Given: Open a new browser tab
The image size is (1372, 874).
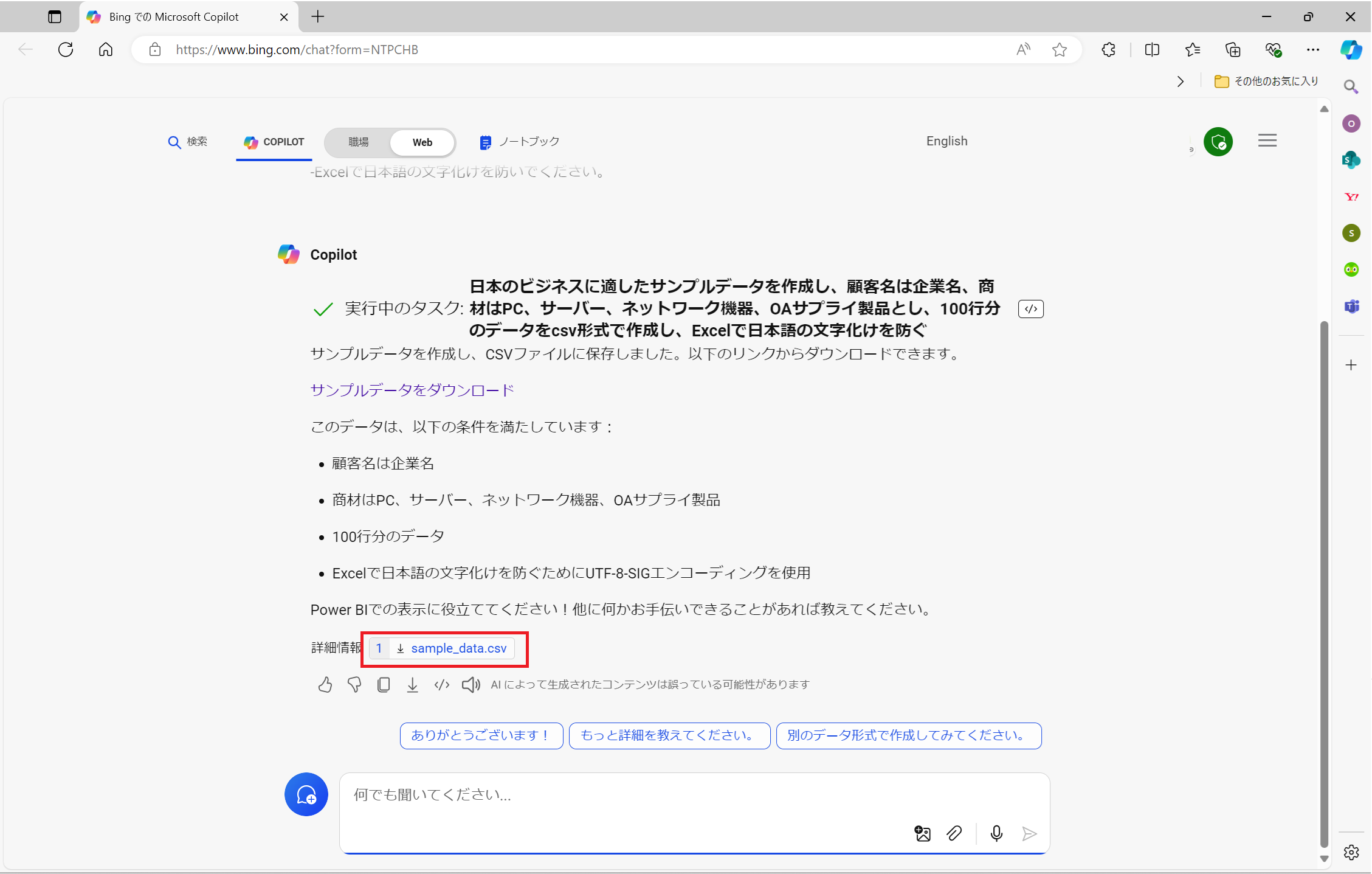Looking at the screenshot, I should [x=317, y=16].
